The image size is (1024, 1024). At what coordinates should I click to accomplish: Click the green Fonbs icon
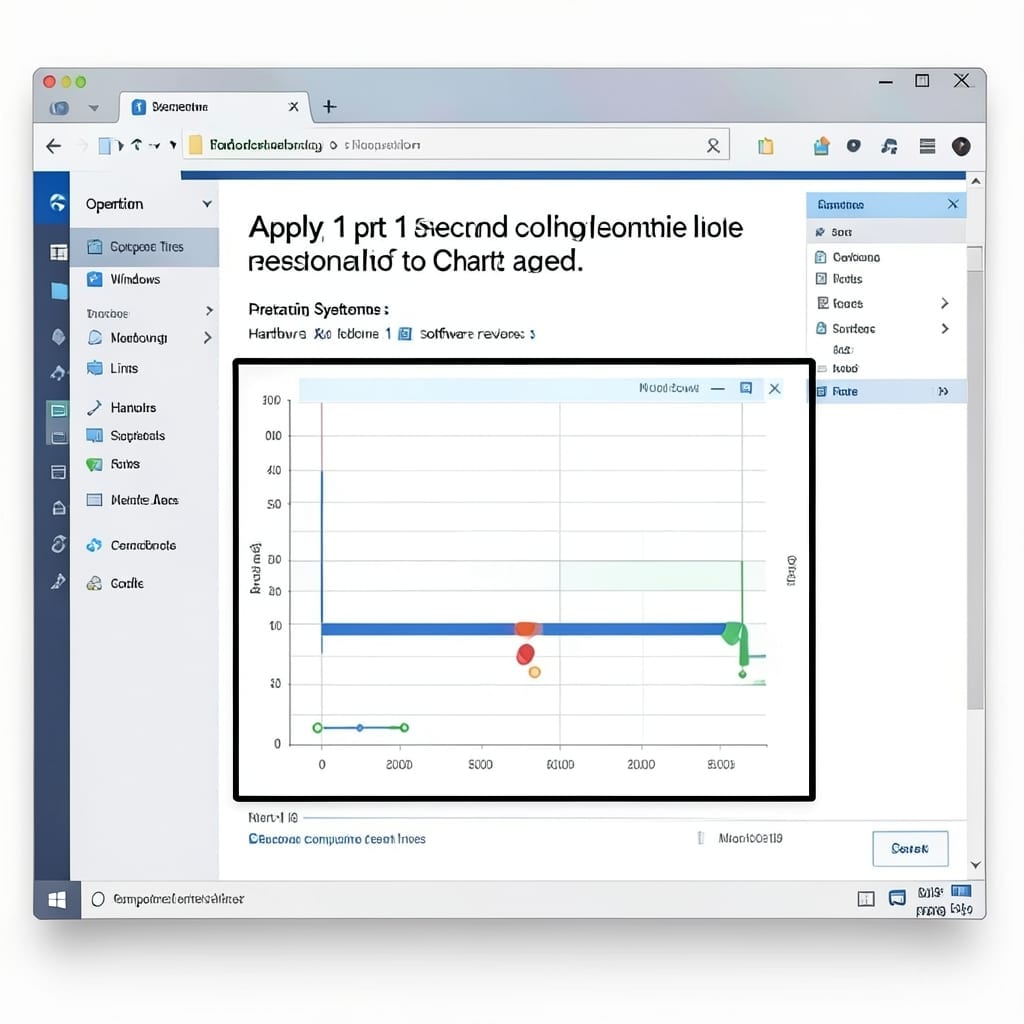click(95, 464)
